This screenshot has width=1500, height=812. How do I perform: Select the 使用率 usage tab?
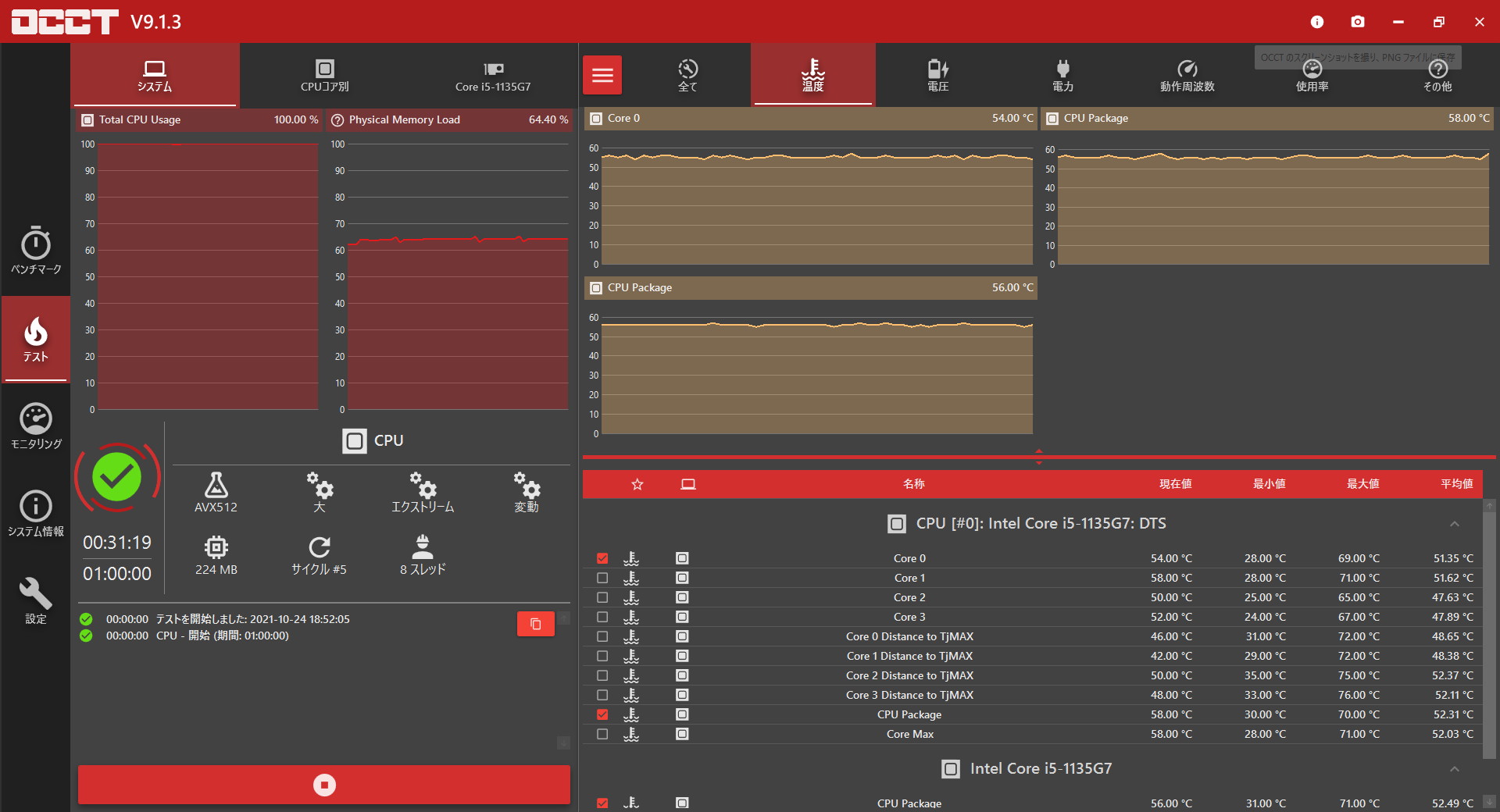(x=1312, y=75)
